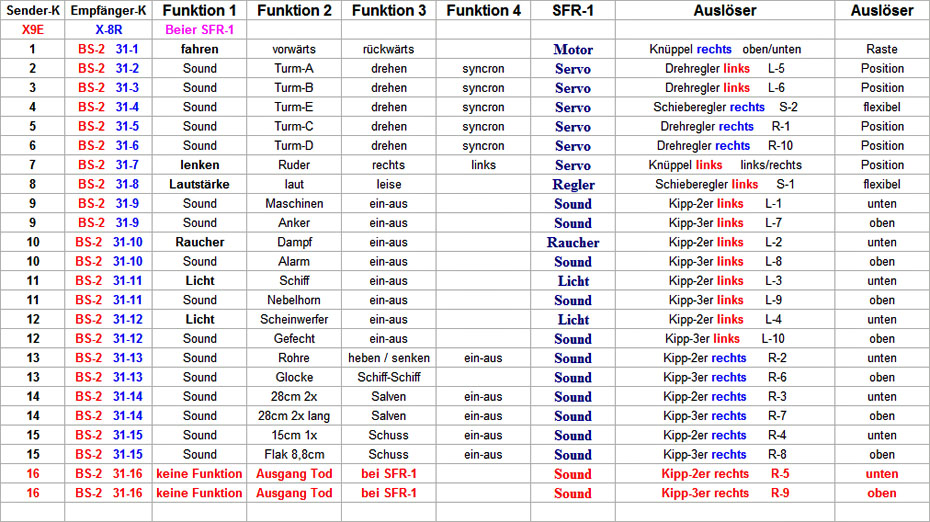The image size is (930, 522).
Task: Select the SFR-1 column header
Action: [x=573, y=11]
